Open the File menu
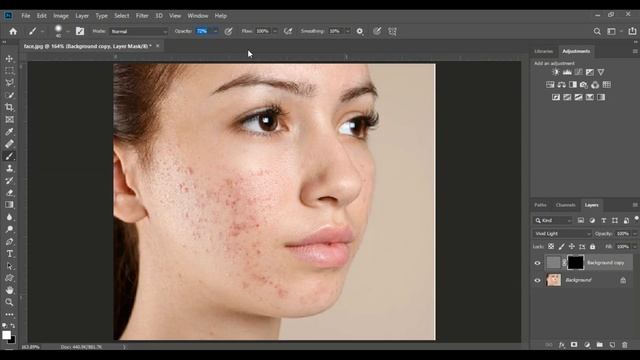This screenshot has height=360, width=640. [x=26, y=16]
